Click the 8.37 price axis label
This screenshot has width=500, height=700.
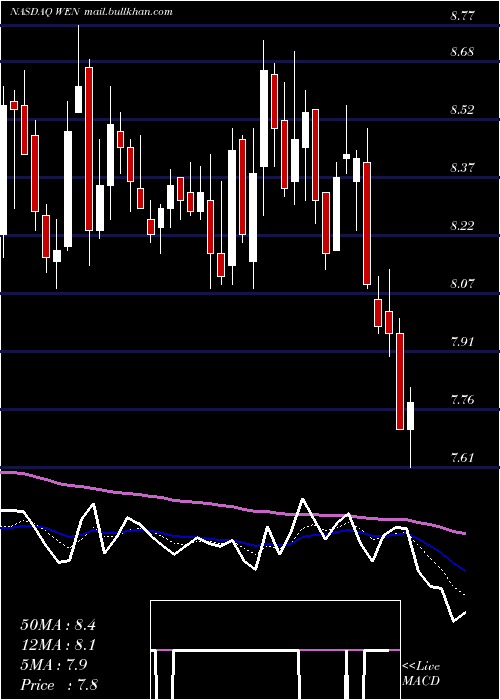point(462,167)
